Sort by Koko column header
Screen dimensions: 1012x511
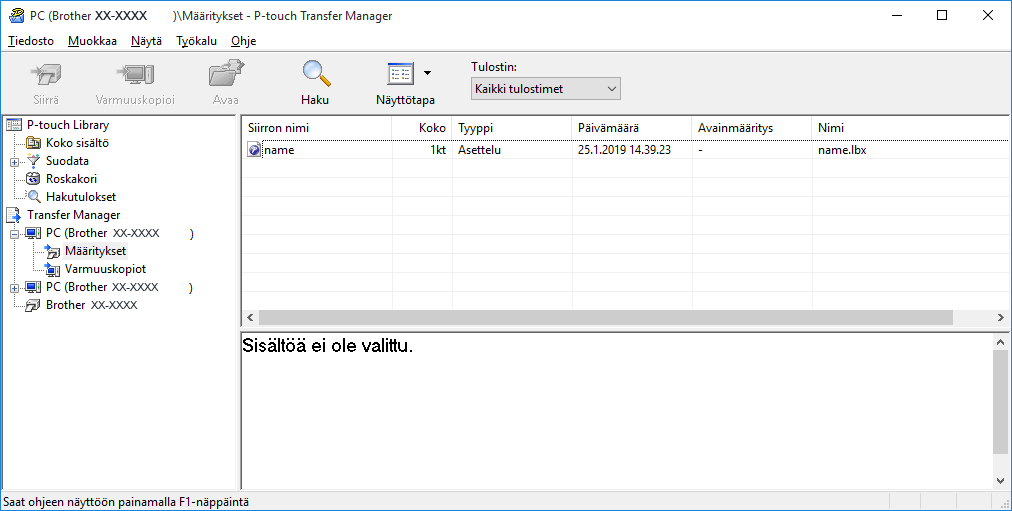422,128
